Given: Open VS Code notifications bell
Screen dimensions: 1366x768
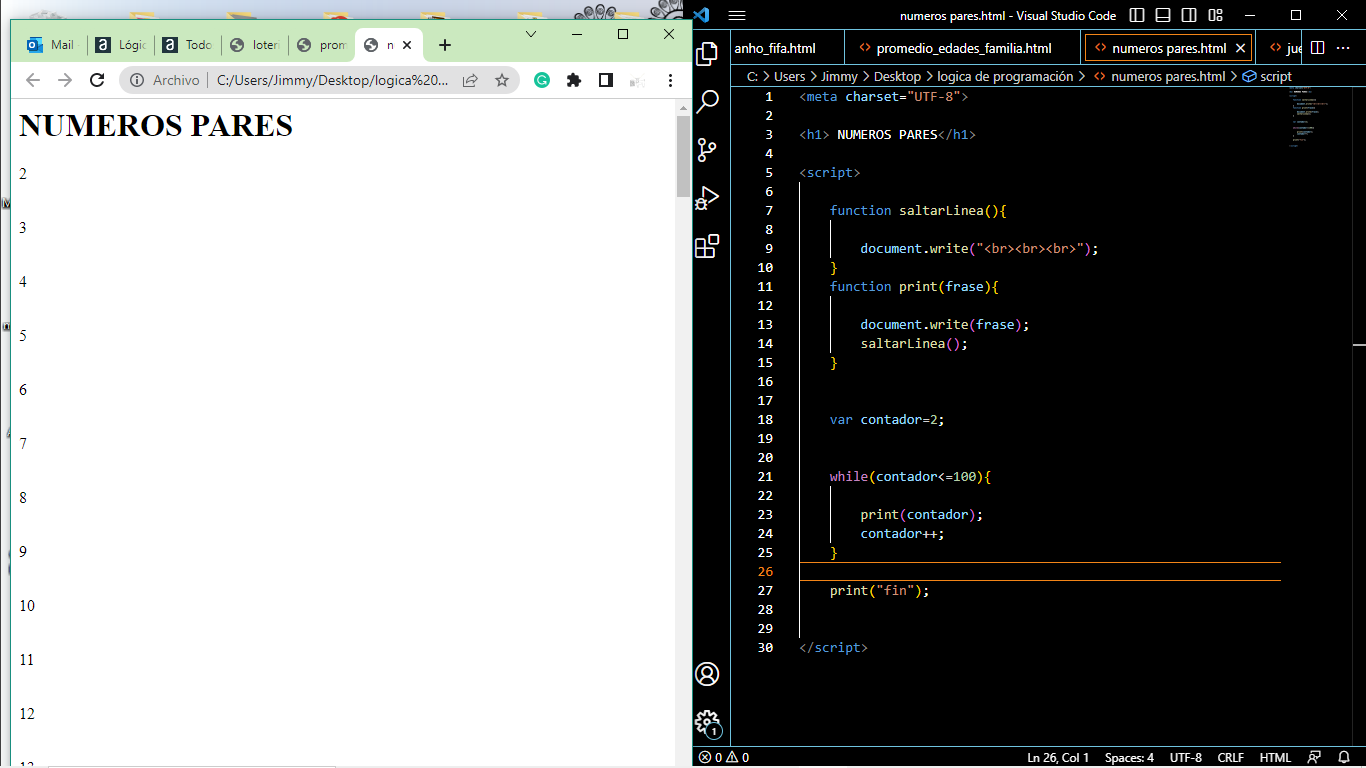Looking at the screenshot, I should click(1345, 758).
